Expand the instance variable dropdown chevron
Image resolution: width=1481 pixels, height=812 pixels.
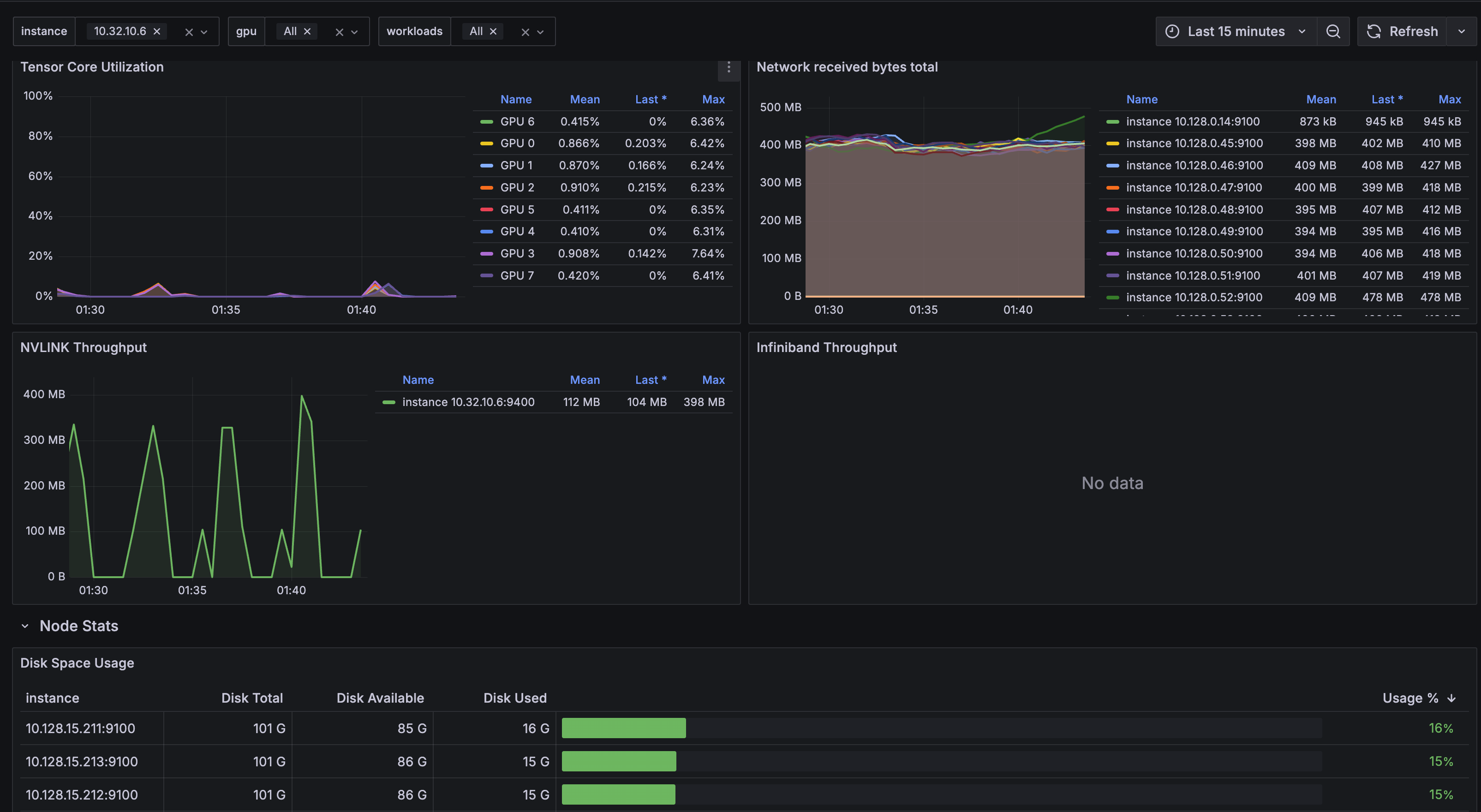[204, 32]
